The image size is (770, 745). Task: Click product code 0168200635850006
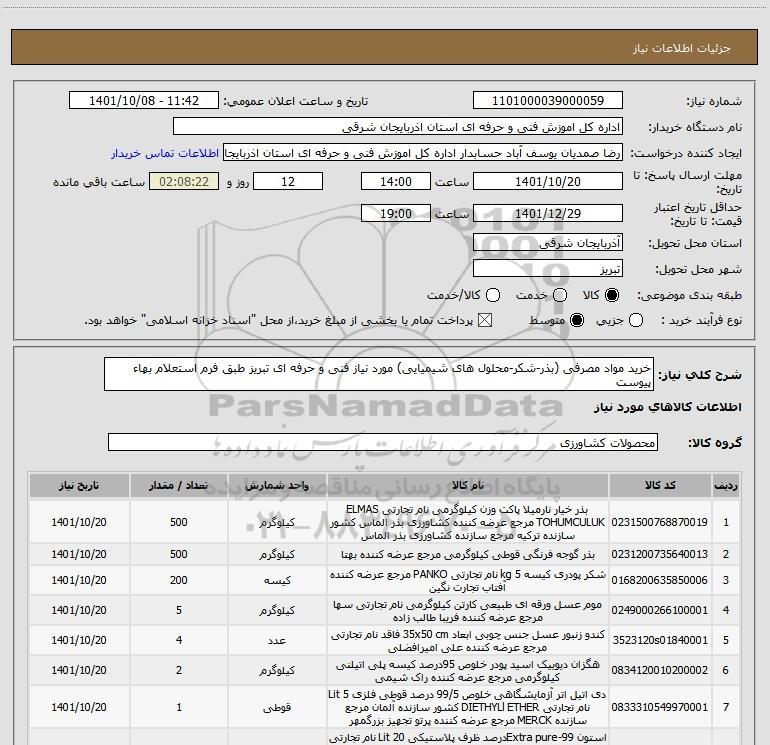(x=660, y=580)
